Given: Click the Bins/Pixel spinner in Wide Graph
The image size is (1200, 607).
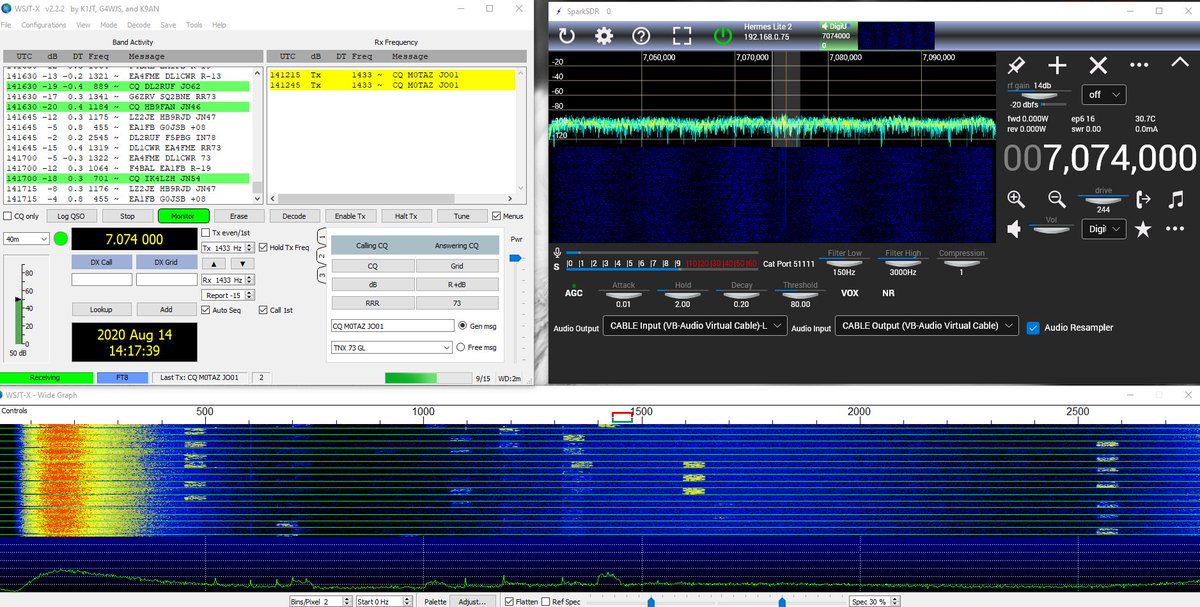Looking at the screenshot, I should (322, 602).
